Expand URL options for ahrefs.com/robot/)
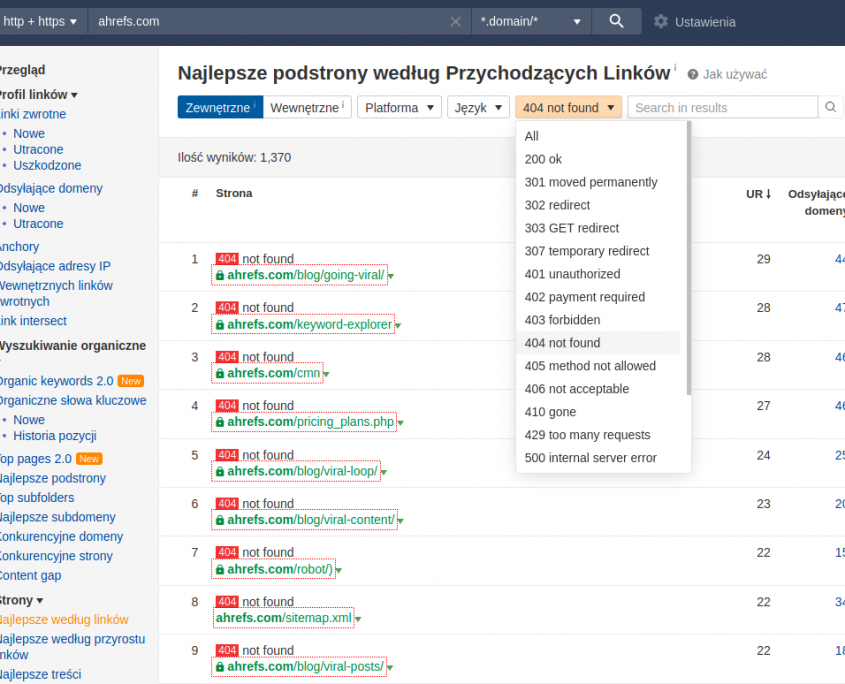 click(x=338, y=570)
